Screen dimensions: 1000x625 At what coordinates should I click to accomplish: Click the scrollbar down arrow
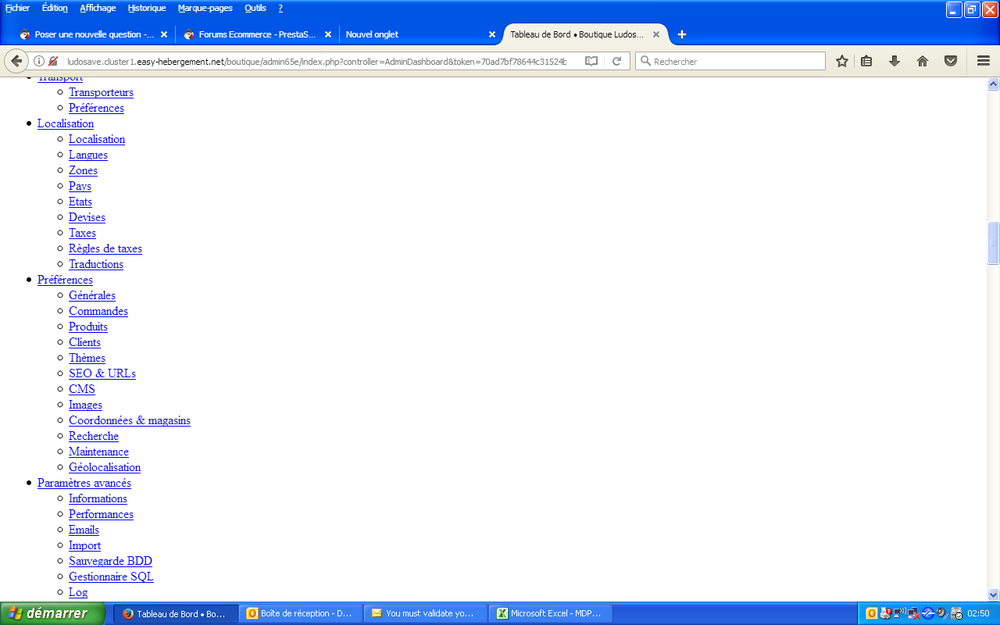[993, 594]
